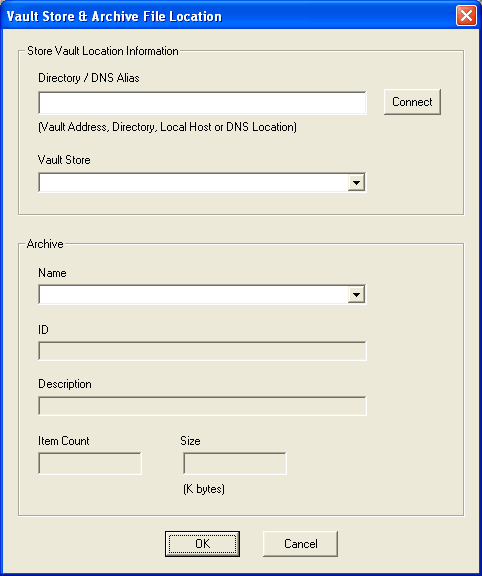
Task: Dismiss the dialog with Cancel
Action: tap(301, 544)
